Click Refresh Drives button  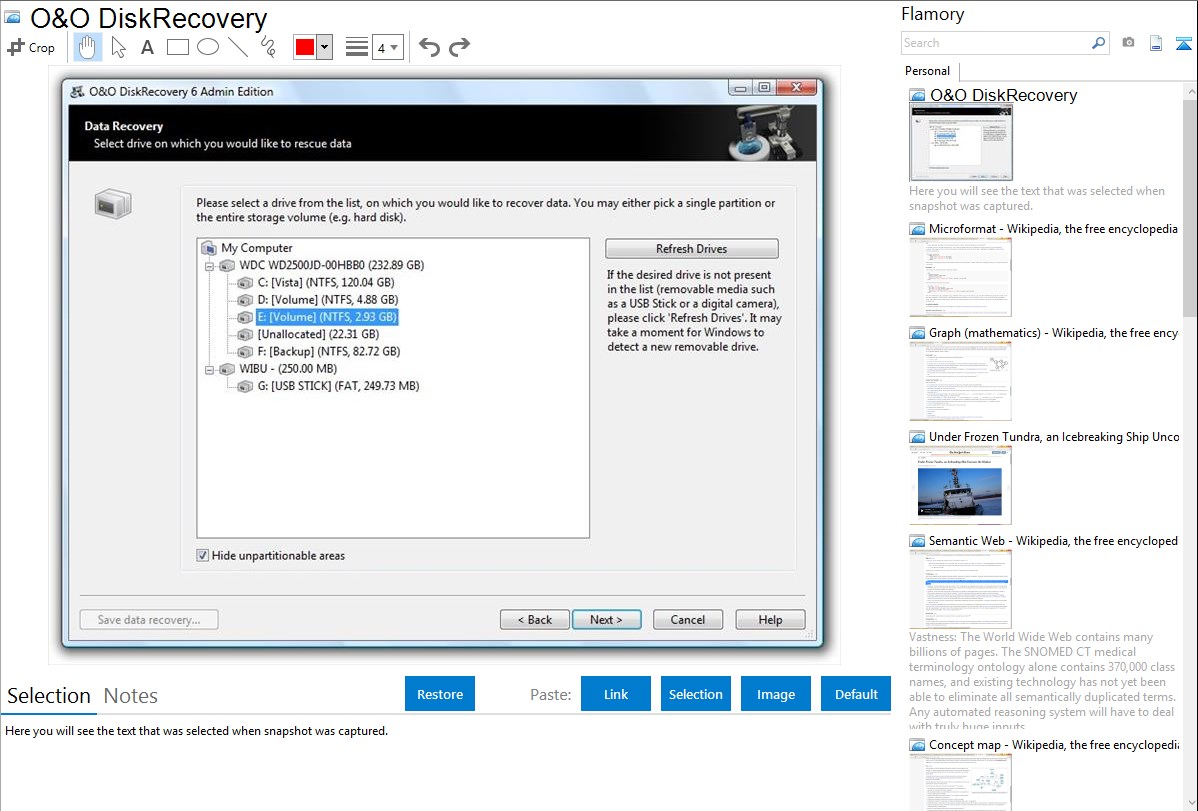pos(691,248)
